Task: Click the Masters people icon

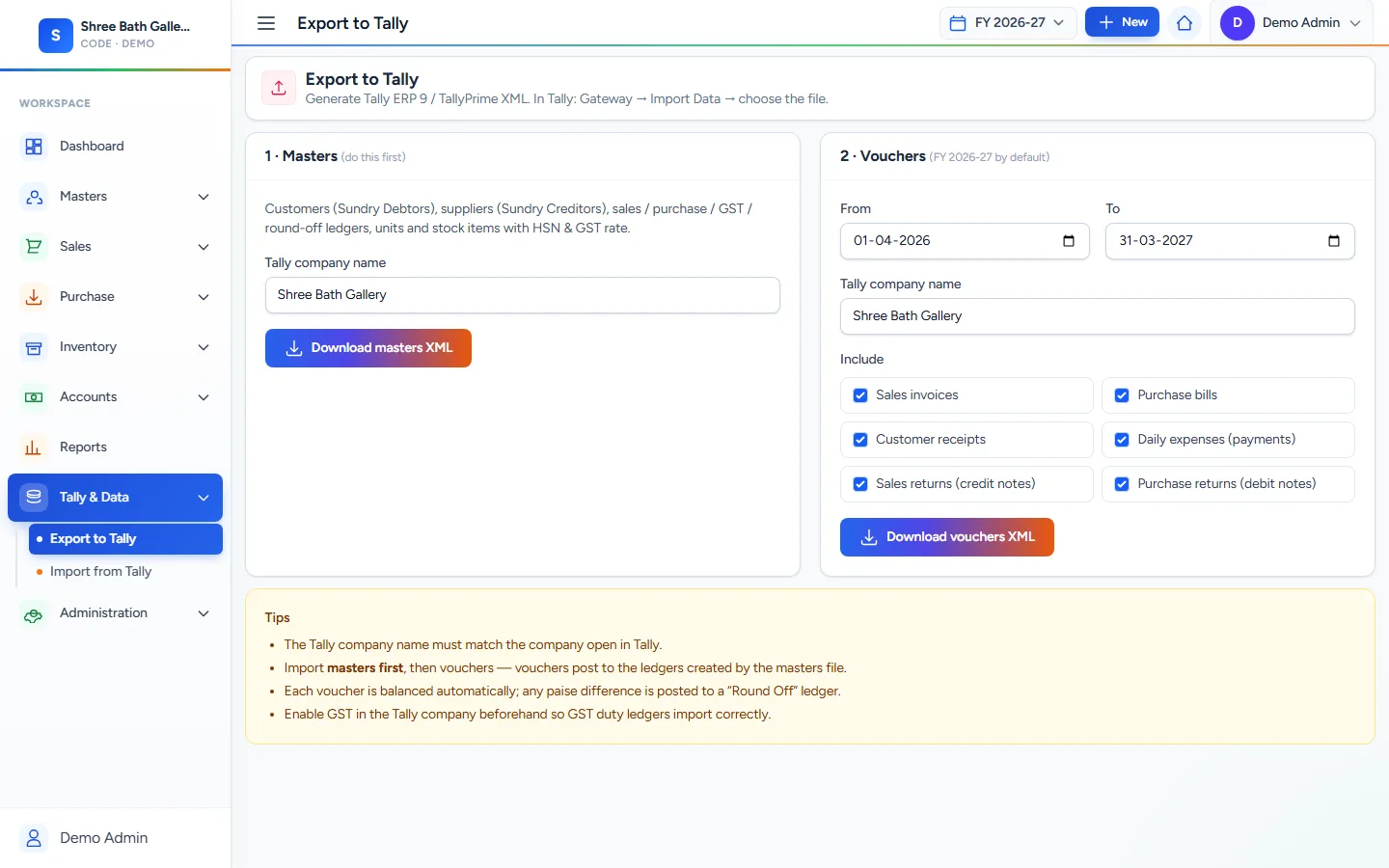Action: point(34,197)
